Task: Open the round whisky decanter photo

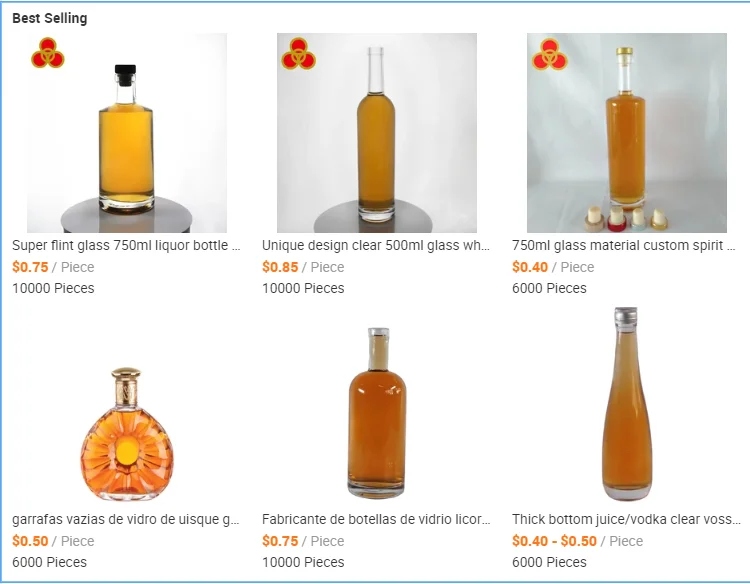Action: click(127, 407)
